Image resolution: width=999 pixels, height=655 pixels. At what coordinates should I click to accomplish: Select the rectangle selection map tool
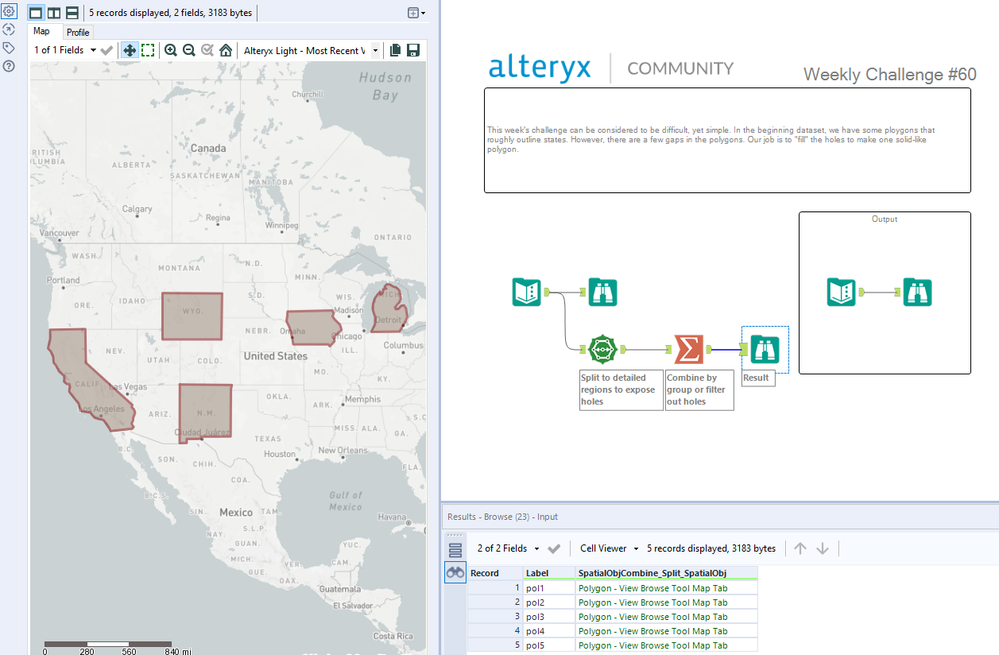click(x=148, y=50)
